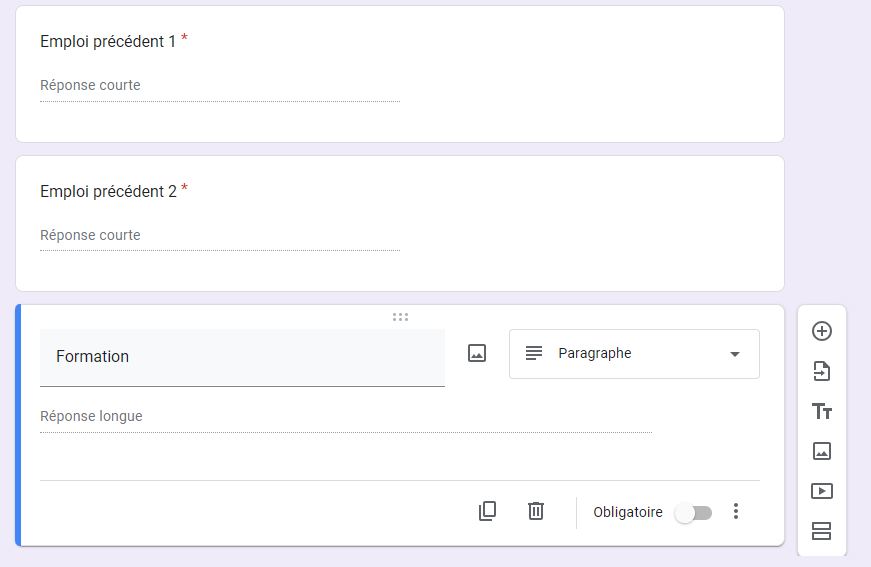Delete the Formation question
This screenshot has width=871, height=567.
(x=536, y=511)
